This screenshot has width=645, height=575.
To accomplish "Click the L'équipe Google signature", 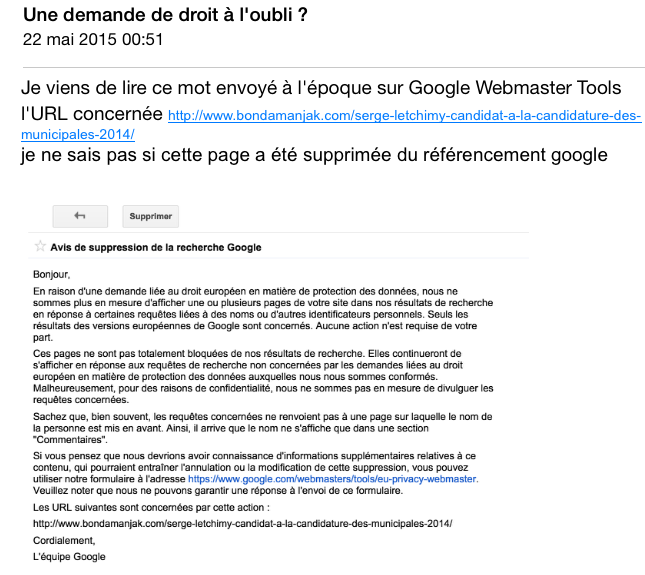I will tap(69, 556).
